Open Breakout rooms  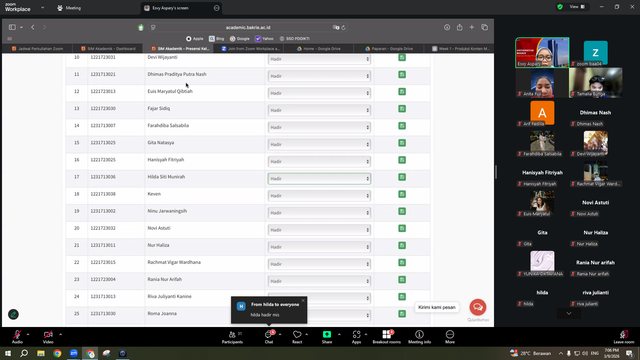387,337
